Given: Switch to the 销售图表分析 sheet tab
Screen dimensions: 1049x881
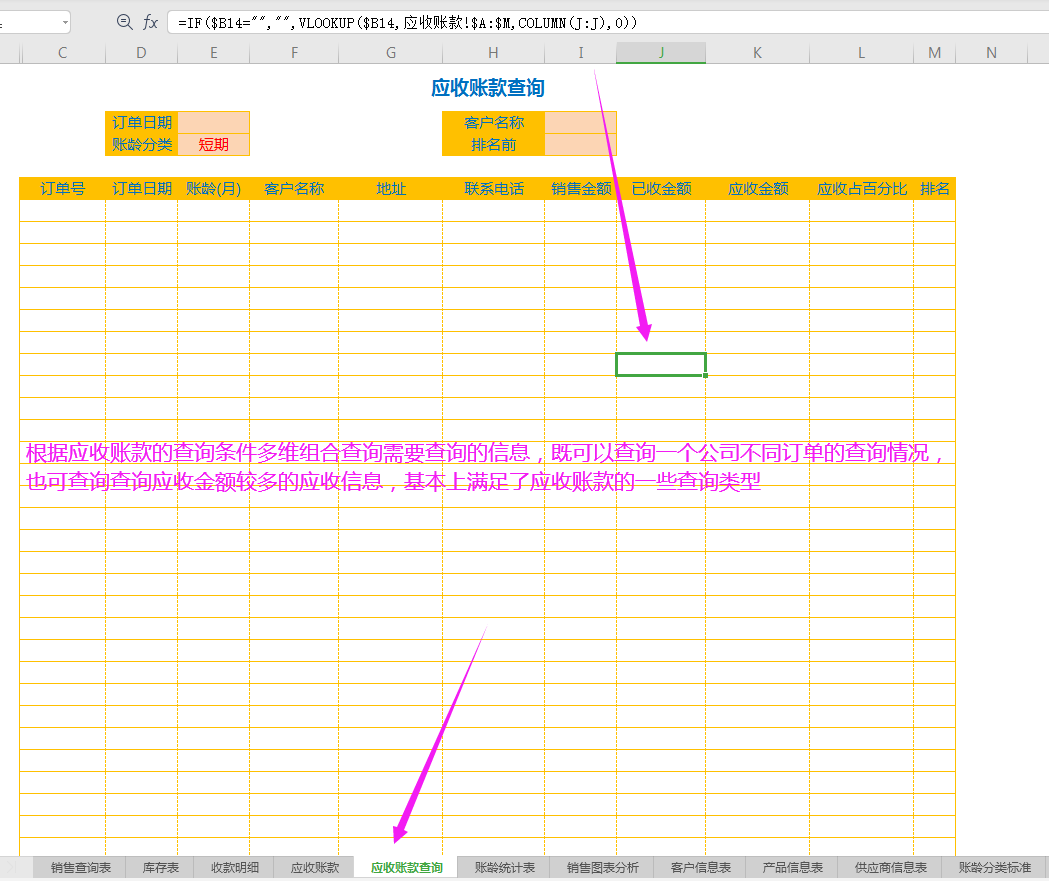Looking at the screenshot, I should click(x=602, y=867).
